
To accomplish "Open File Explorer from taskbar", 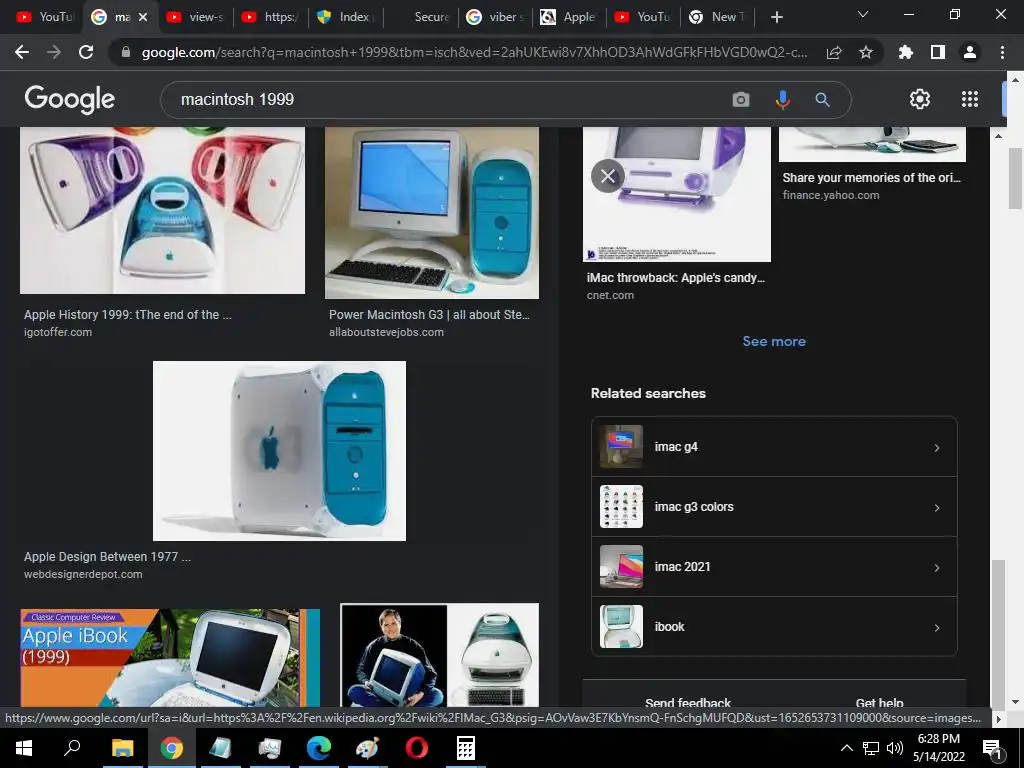I will pos(122,748).
